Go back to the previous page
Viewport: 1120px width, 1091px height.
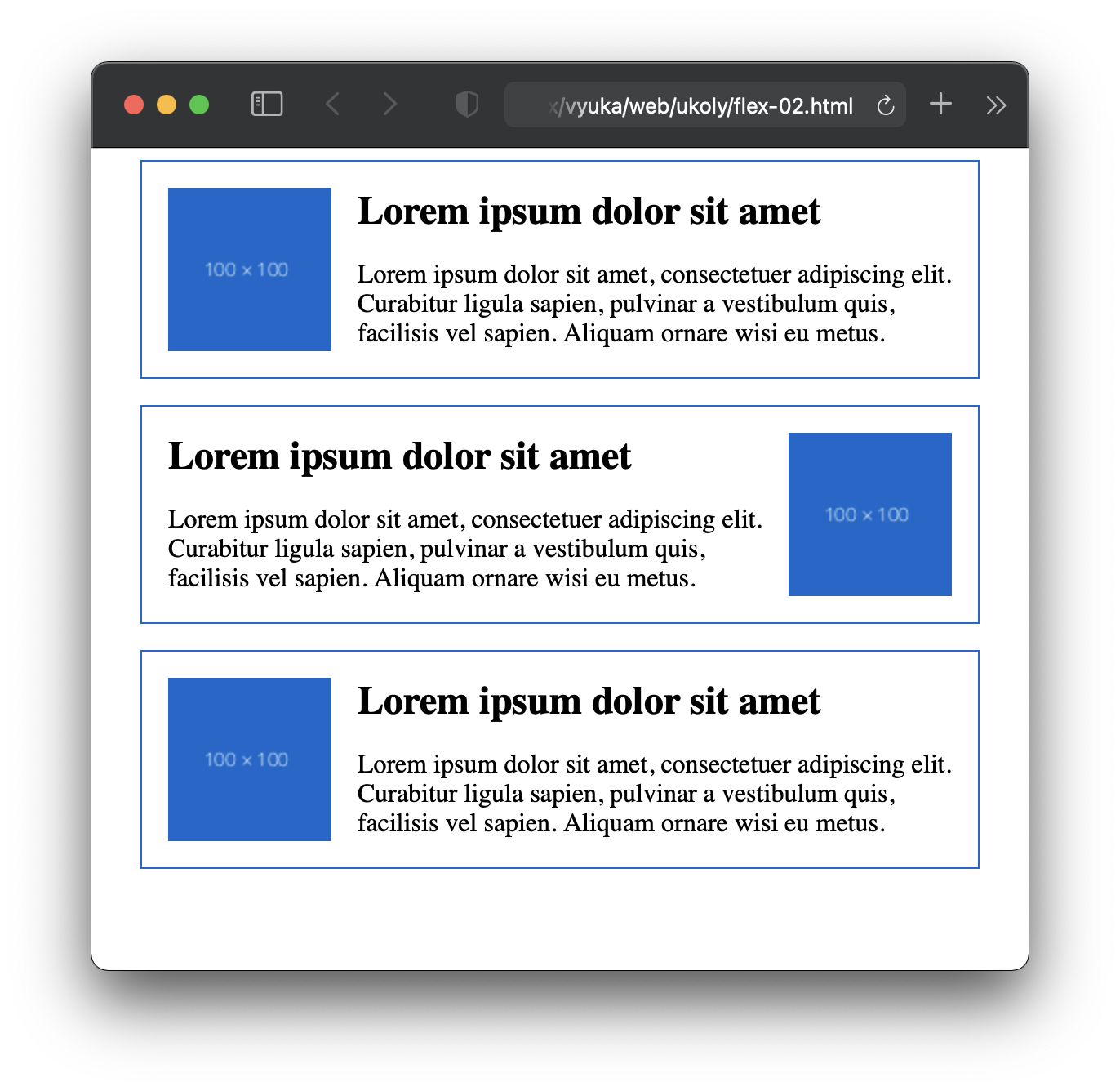[x=332, y=105]
